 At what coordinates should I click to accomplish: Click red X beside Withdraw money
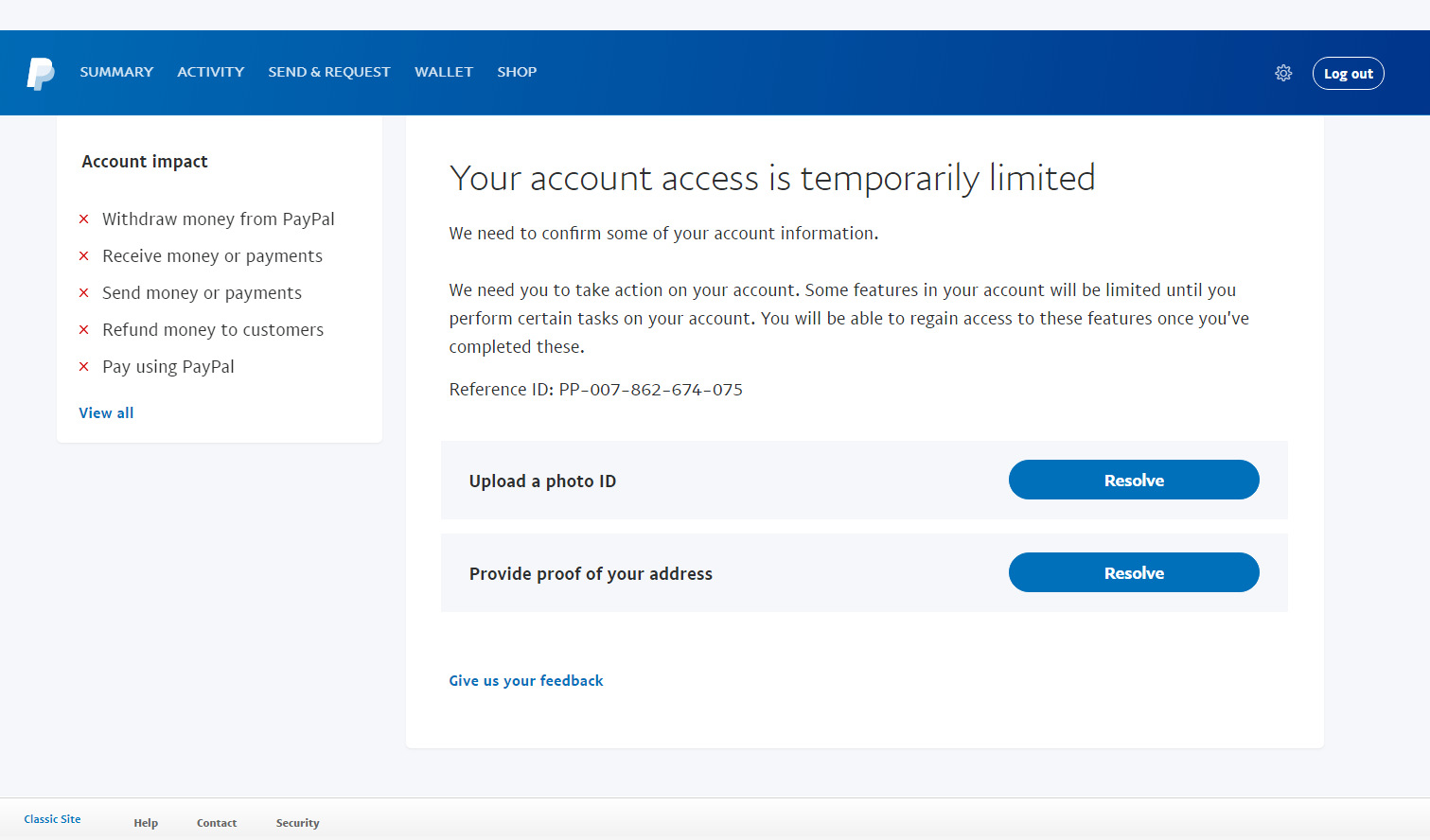[83, 219]
